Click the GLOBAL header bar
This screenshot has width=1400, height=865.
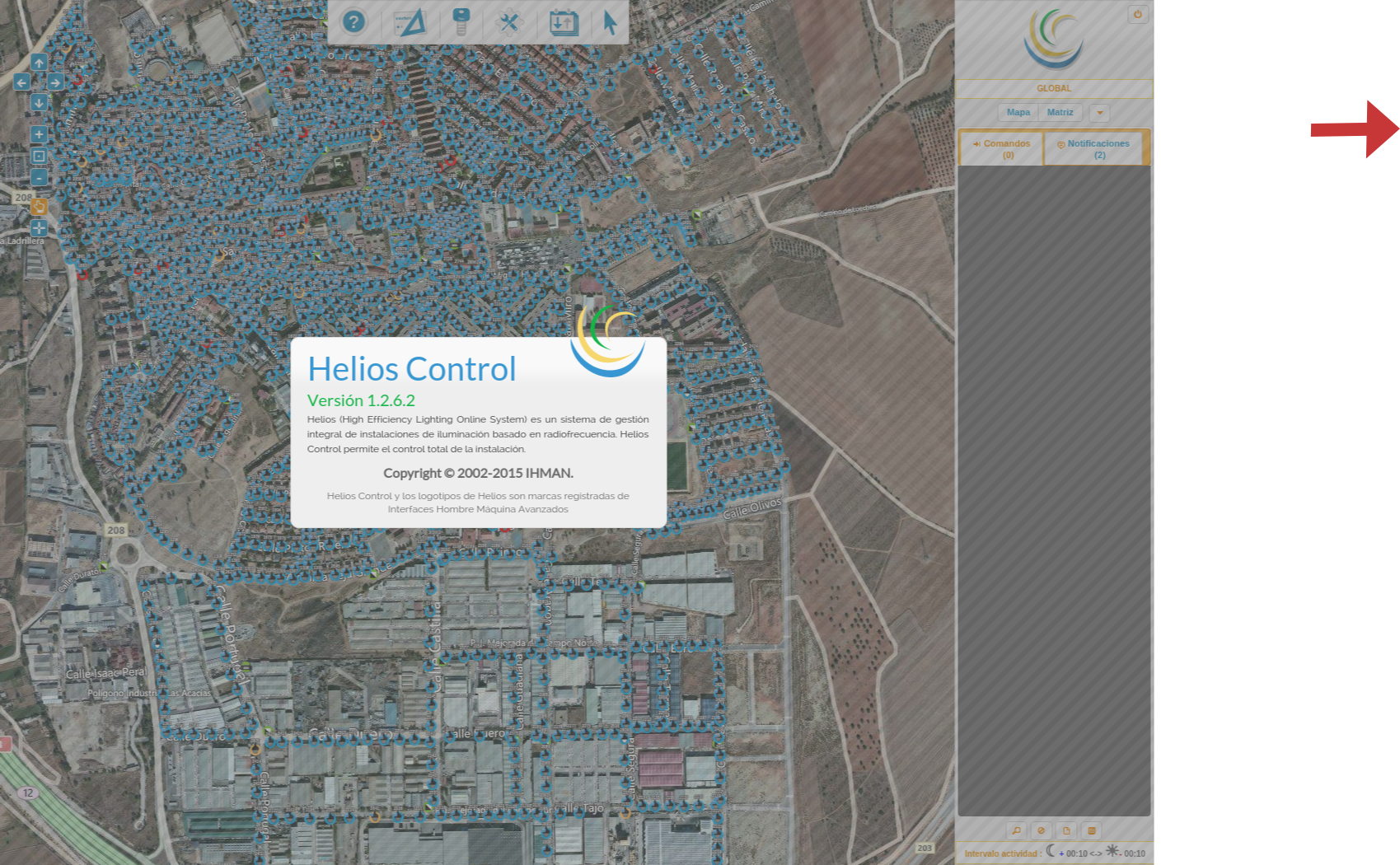click(x=1054, y=88)
